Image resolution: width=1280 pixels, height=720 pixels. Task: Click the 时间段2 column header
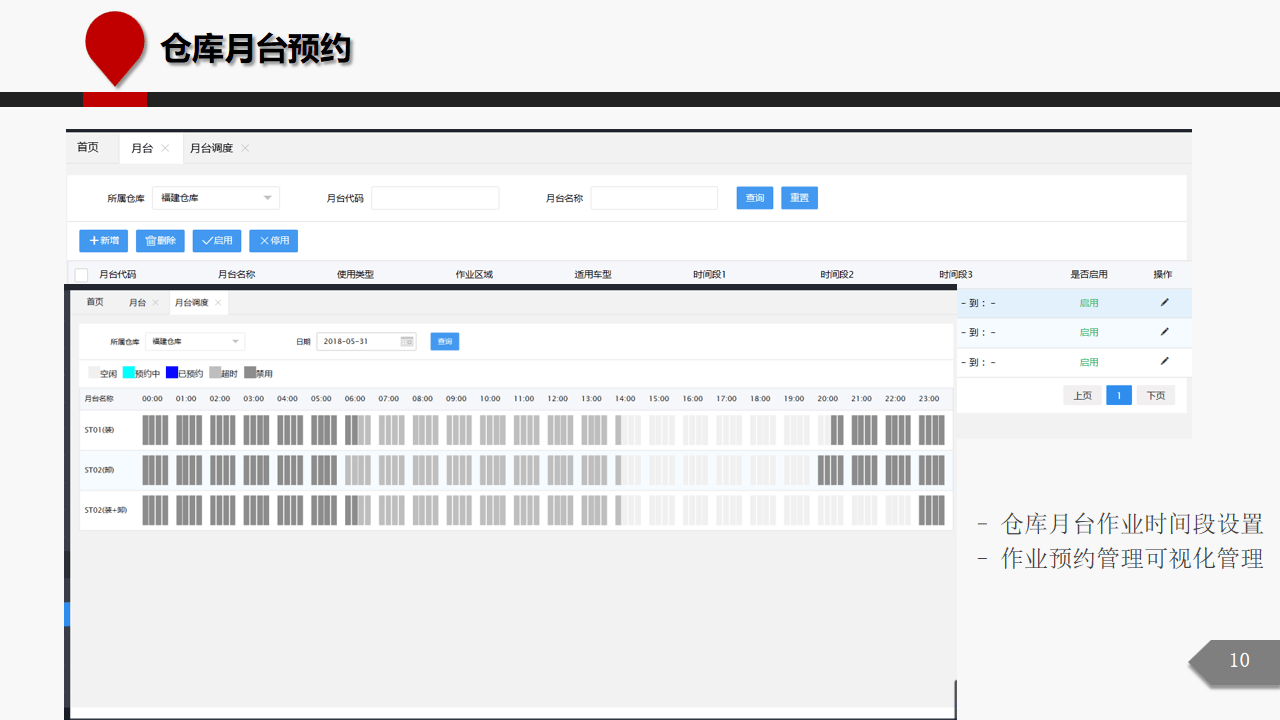(x=837, y=274)
